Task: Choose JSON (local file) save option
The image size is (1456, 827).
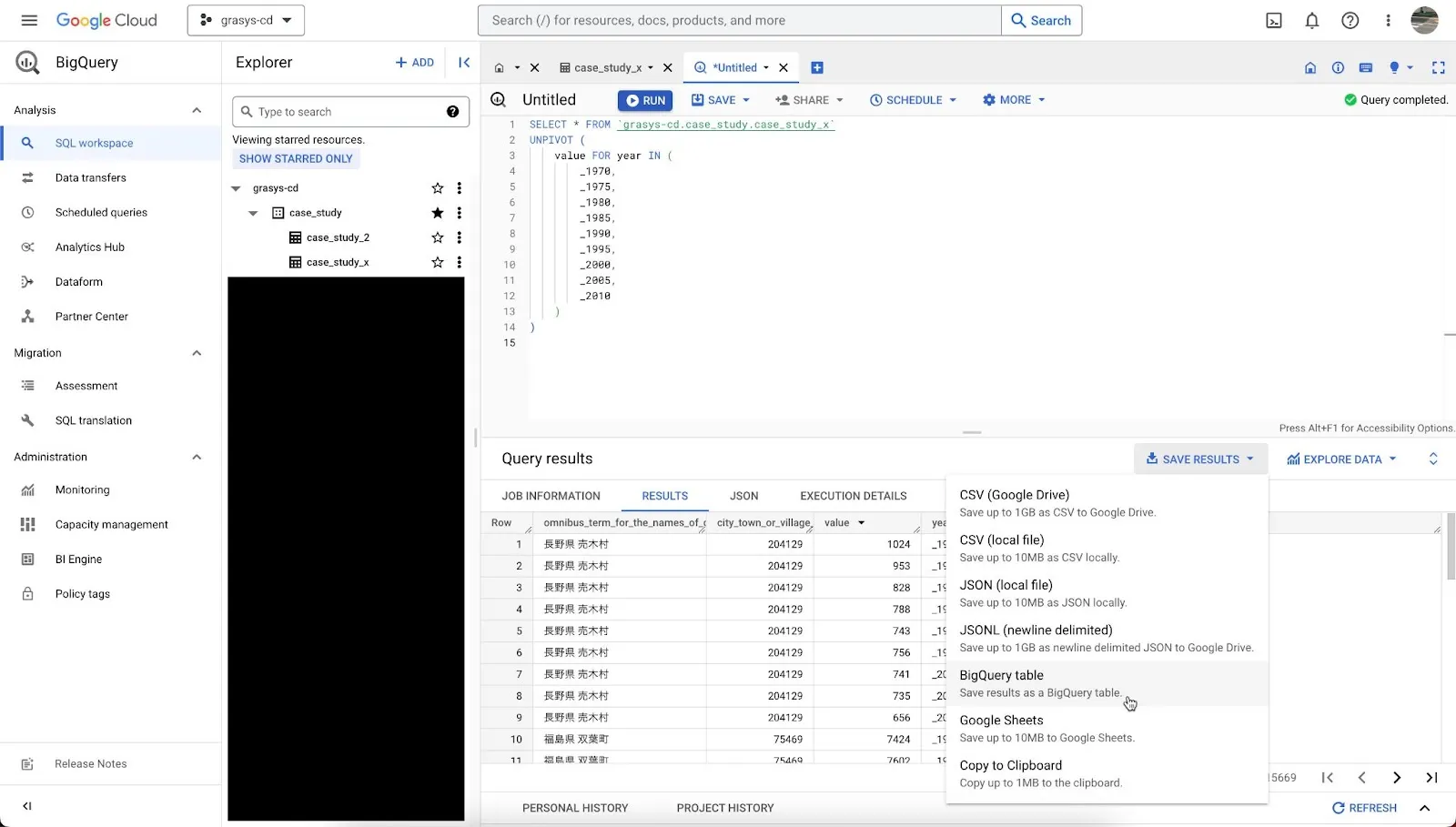Action: pos(1107,593)
